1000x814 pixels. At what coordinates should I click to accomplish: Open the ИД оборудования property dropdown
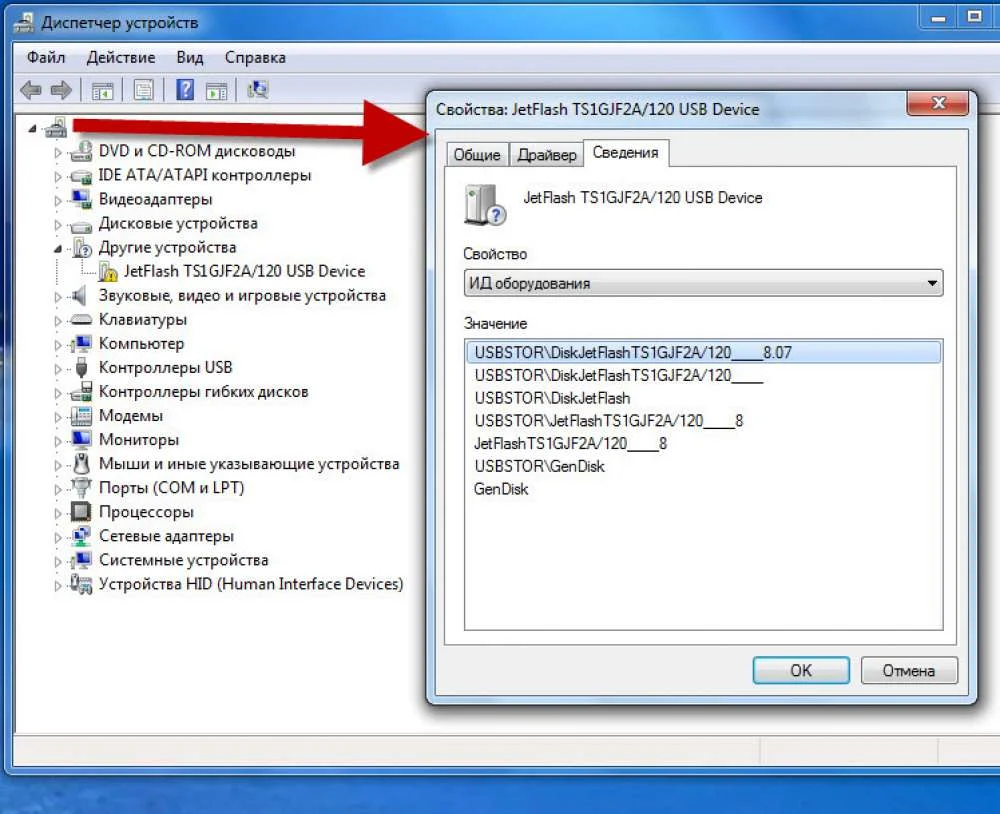coord(703,283)
